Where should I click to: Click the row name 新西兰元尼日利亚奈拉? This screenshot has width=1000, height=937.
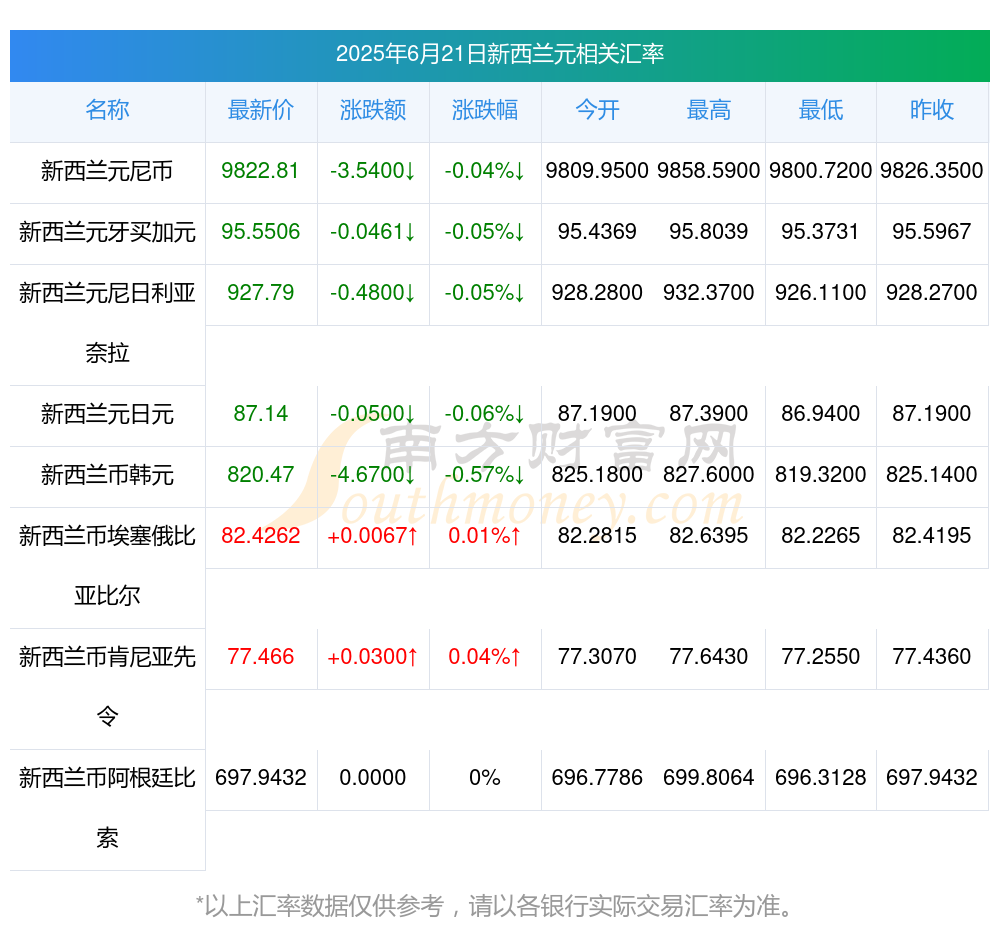(107, 323)
